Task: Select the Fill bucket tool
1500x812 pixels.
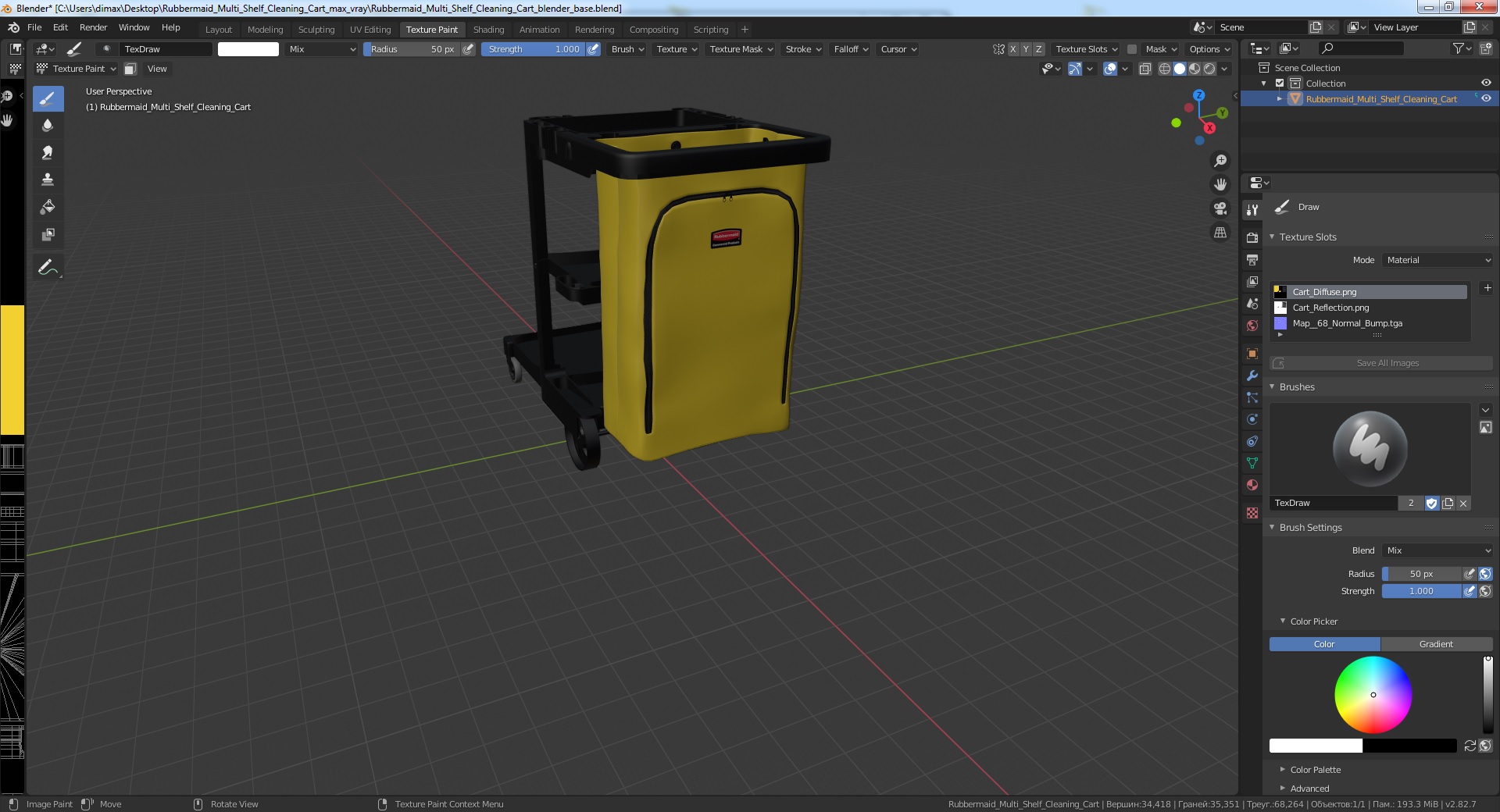Action: 48,208
